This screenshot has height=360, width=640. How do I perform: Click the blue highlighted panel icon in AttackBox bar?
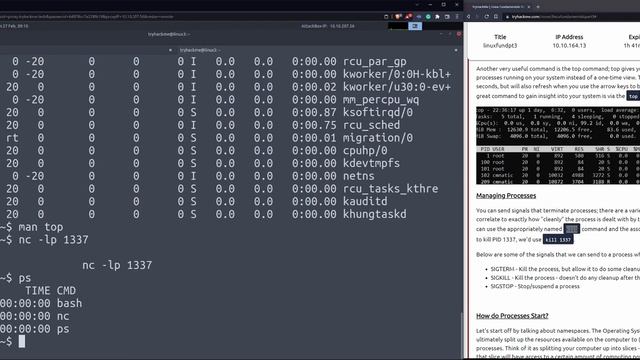point(415,26)
